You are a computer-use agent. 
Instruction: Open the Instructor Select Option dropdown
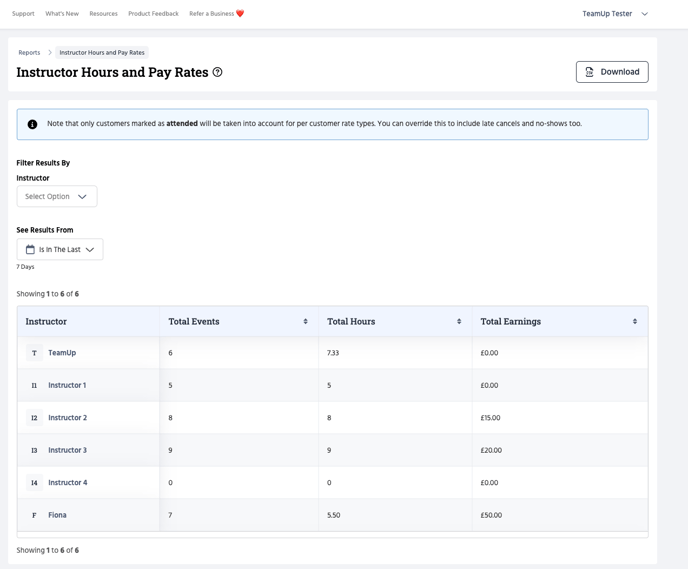(57, 197)
